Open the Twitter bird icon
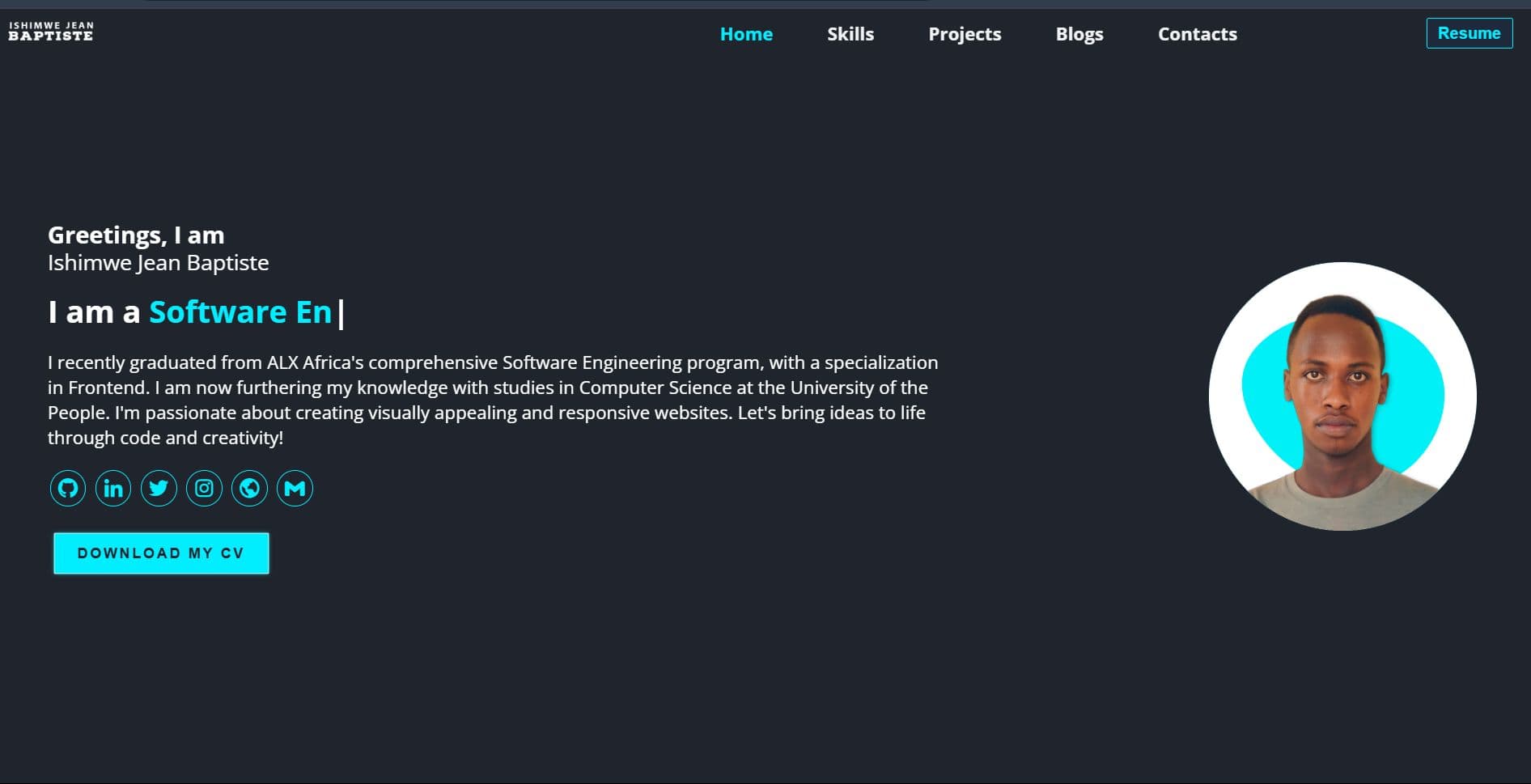 pyautogui.click(x=159, y=488)
